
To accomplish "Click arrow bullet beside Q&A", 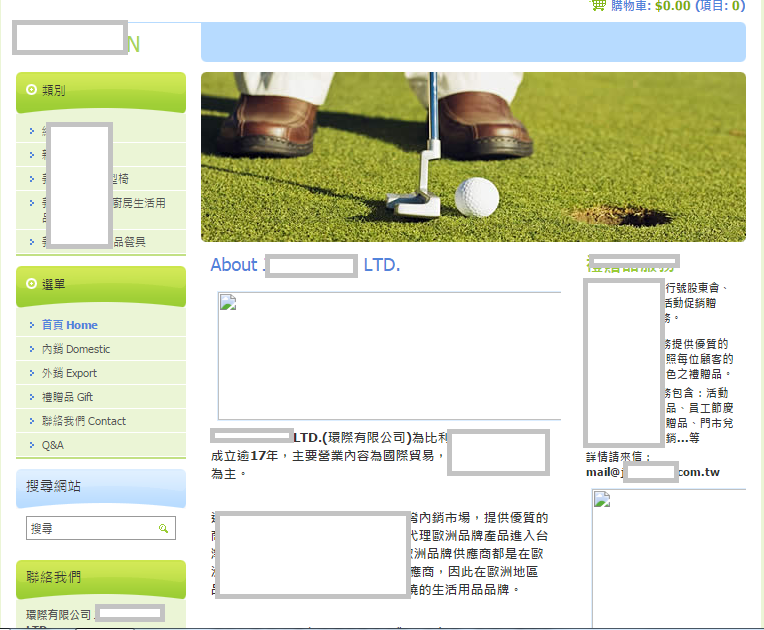I will click(x=32, y=445).
